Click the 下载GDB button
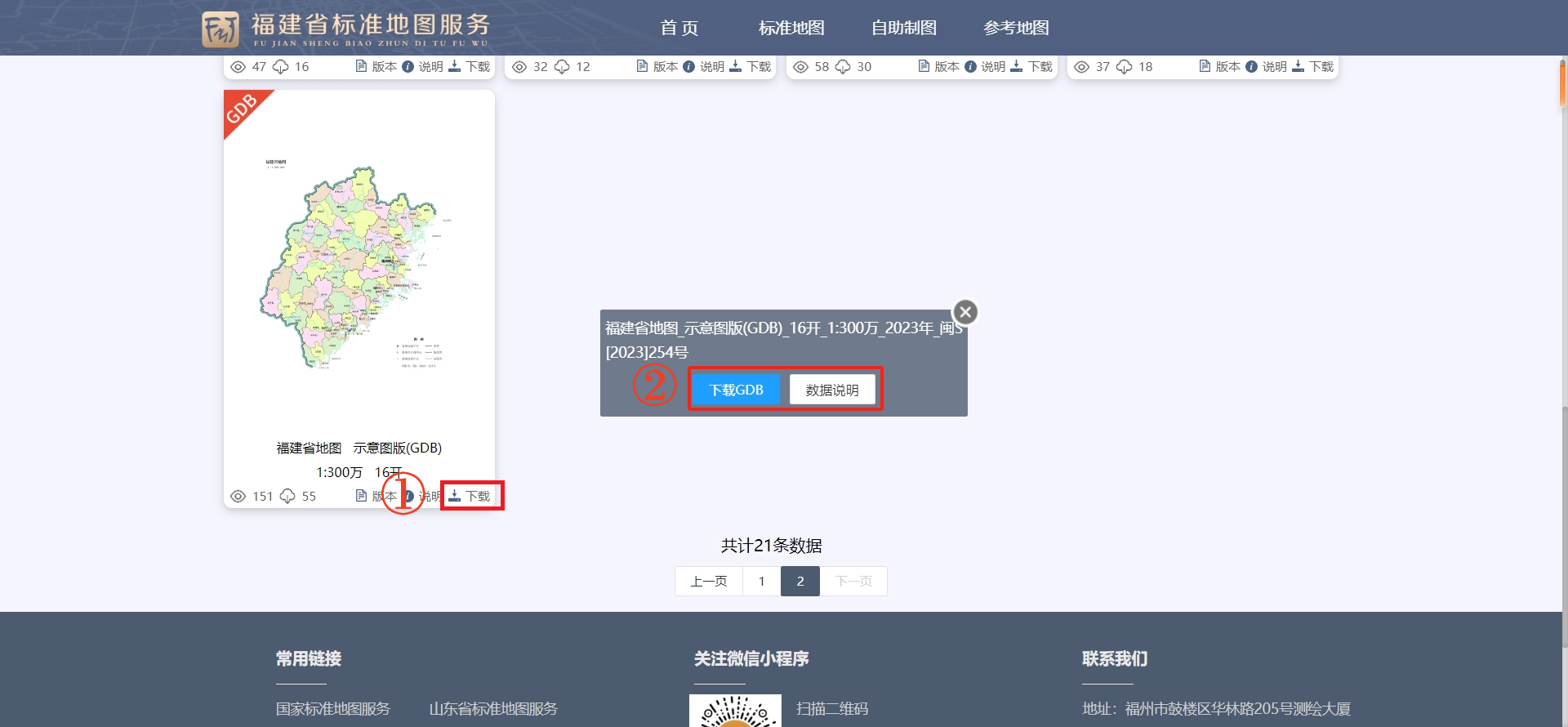Image resolution: width=1568 pixels, height=727 pixels. (736, 390)
